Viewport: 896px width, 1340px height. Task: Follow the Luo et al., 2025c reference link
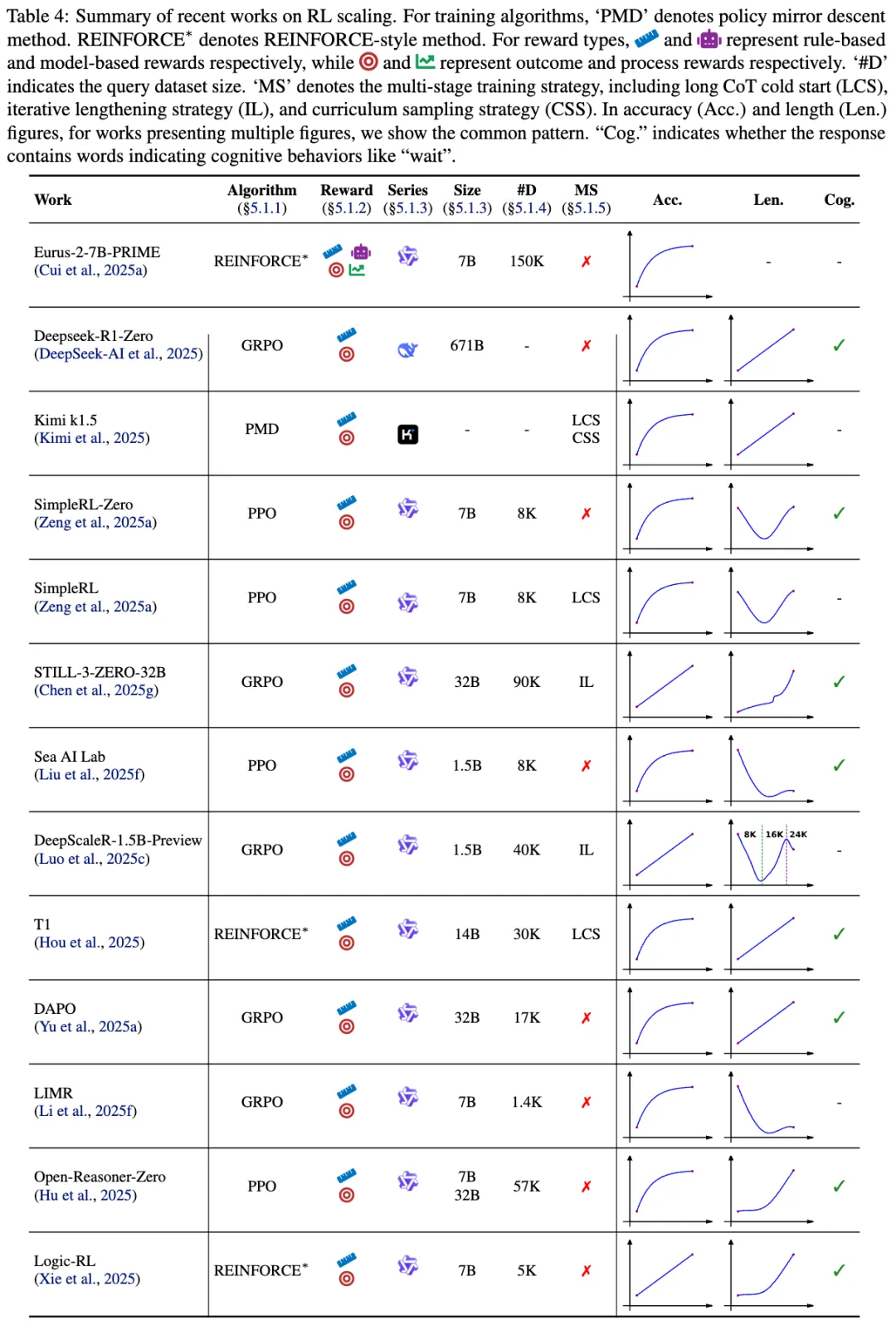click(x=92, y=858)
